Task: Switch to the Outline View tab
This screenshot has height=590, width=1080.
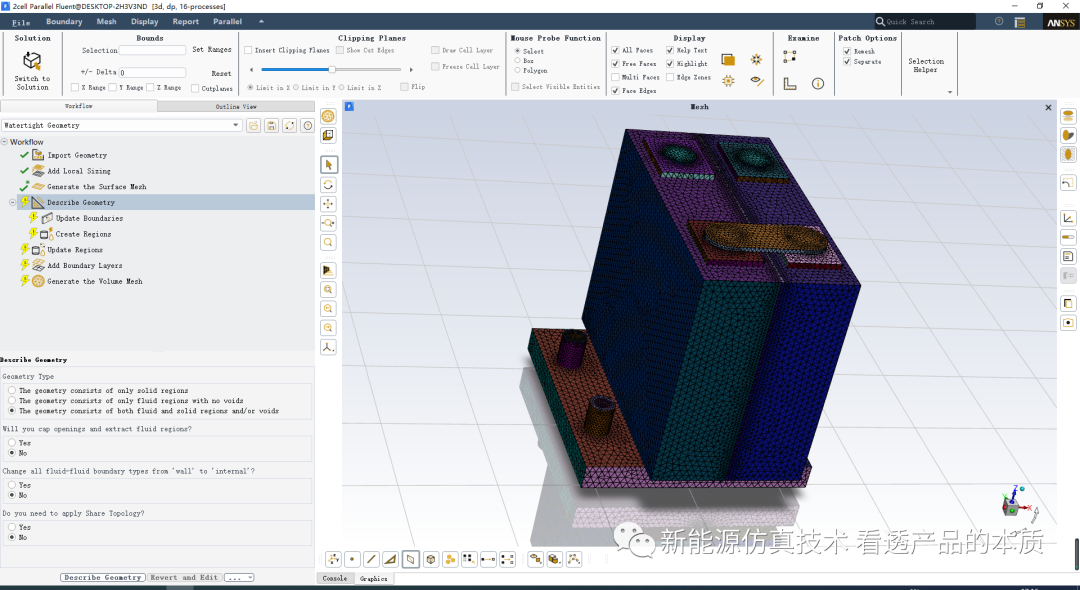Action: (236, 106)
